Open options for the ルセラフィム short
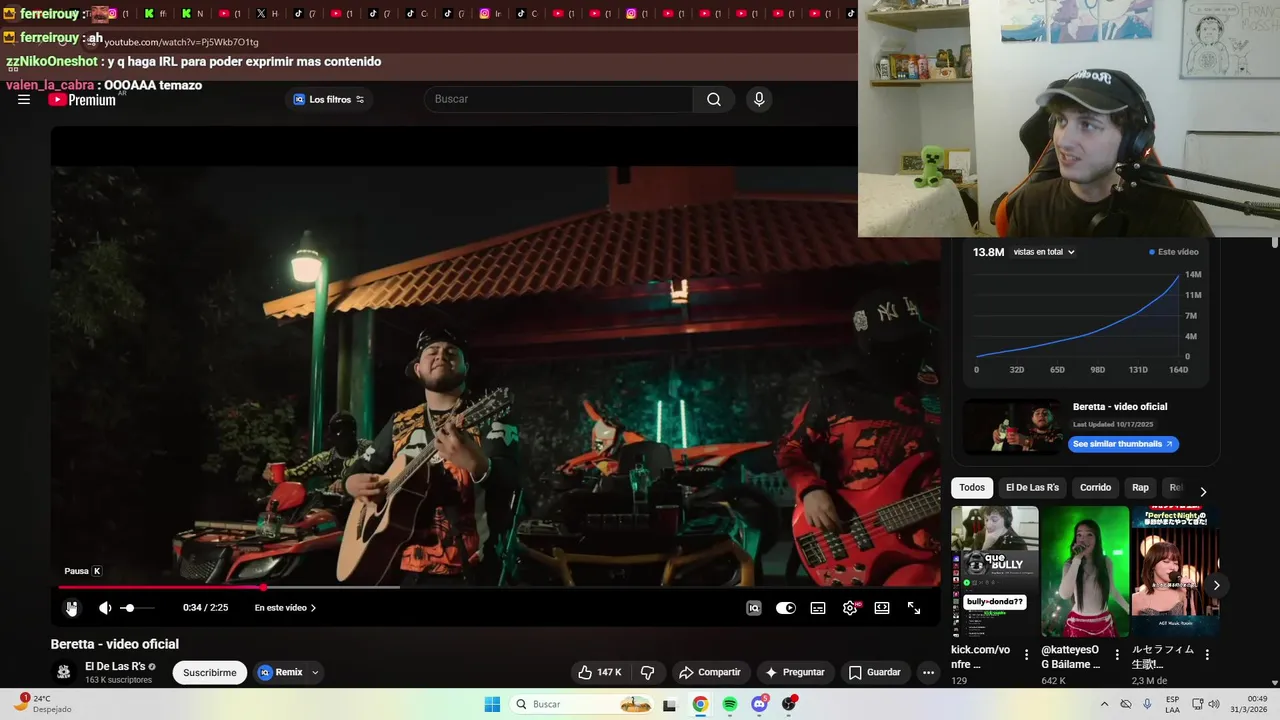 tap(1207, 655)
